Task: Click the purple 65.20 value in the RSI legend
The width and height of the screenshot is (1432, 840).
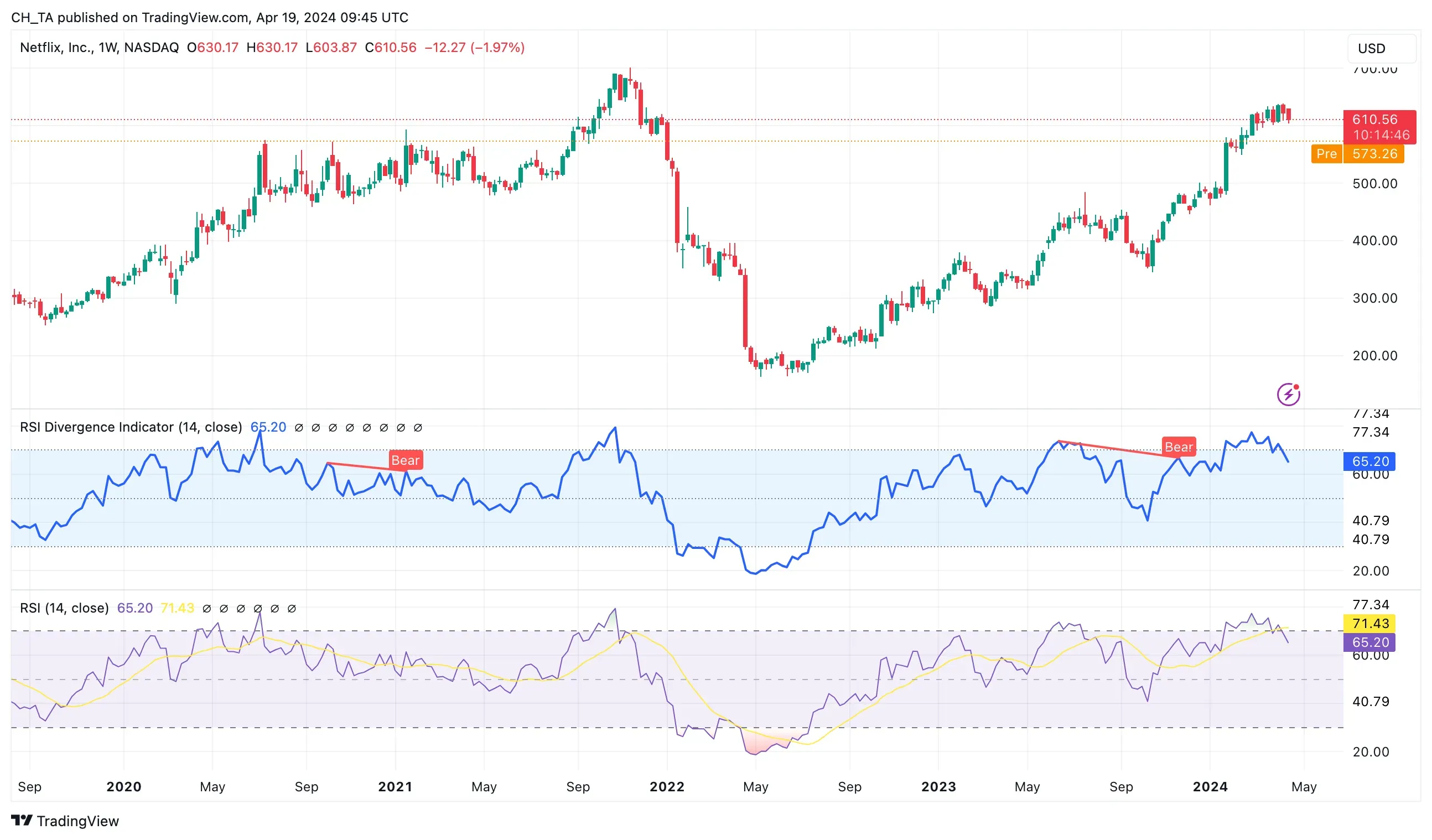Action: (134, 608)
